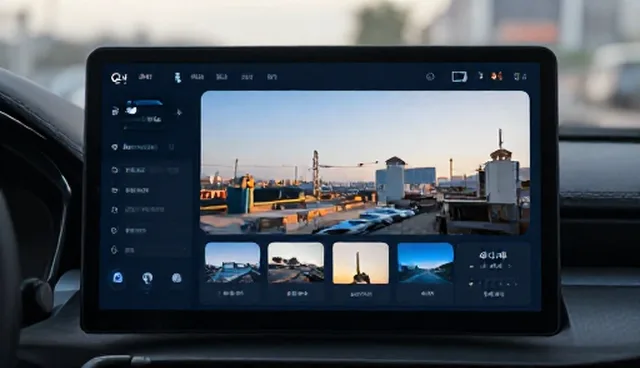
Task: Tap the rectangular screen icon in the top bar
Action: click(459, 76)
